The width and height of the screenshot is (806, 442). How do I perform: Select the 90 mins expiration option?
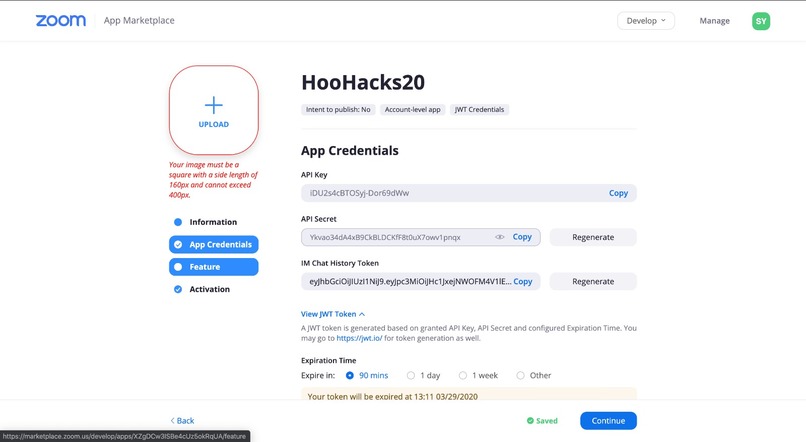[x=350, y=376]
